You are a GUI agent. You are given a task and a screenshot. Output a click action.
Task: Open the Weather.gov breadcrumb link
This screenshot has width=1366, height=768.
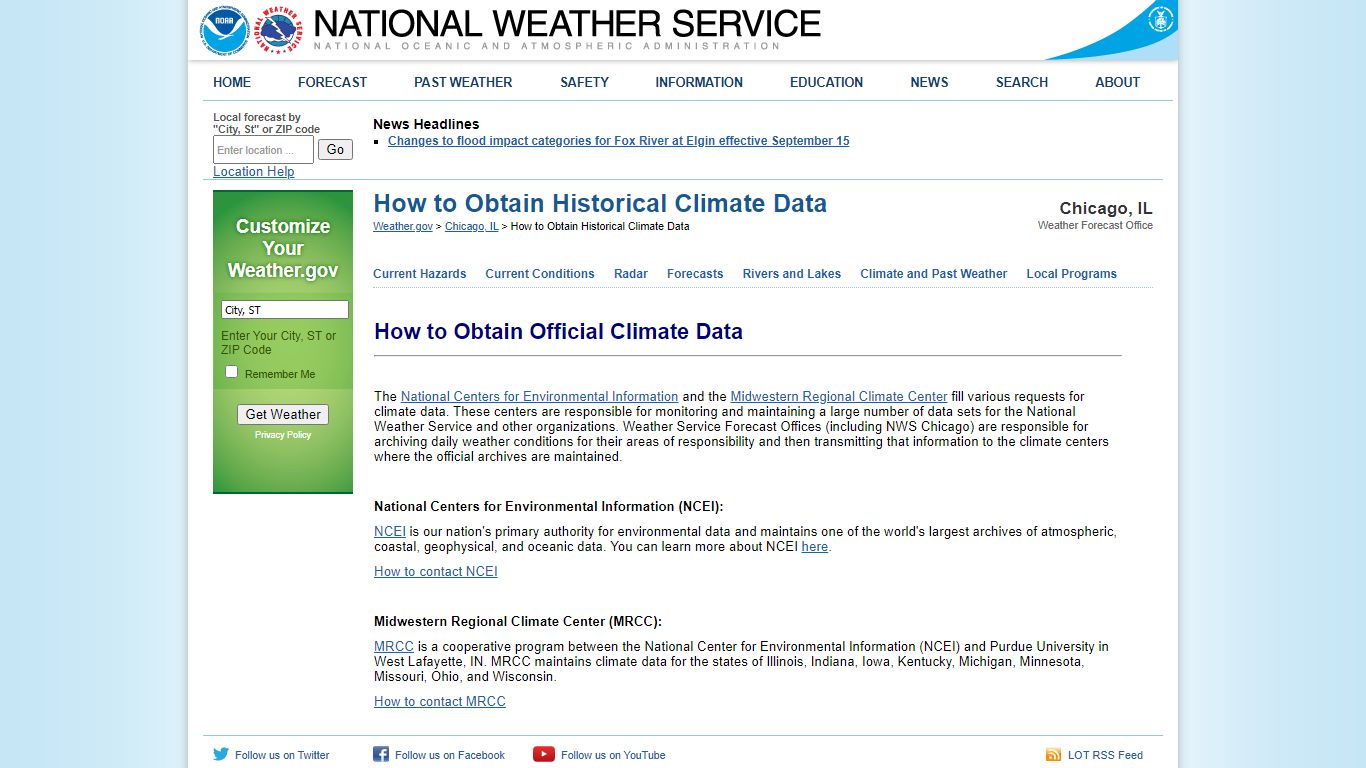(403, 226)
